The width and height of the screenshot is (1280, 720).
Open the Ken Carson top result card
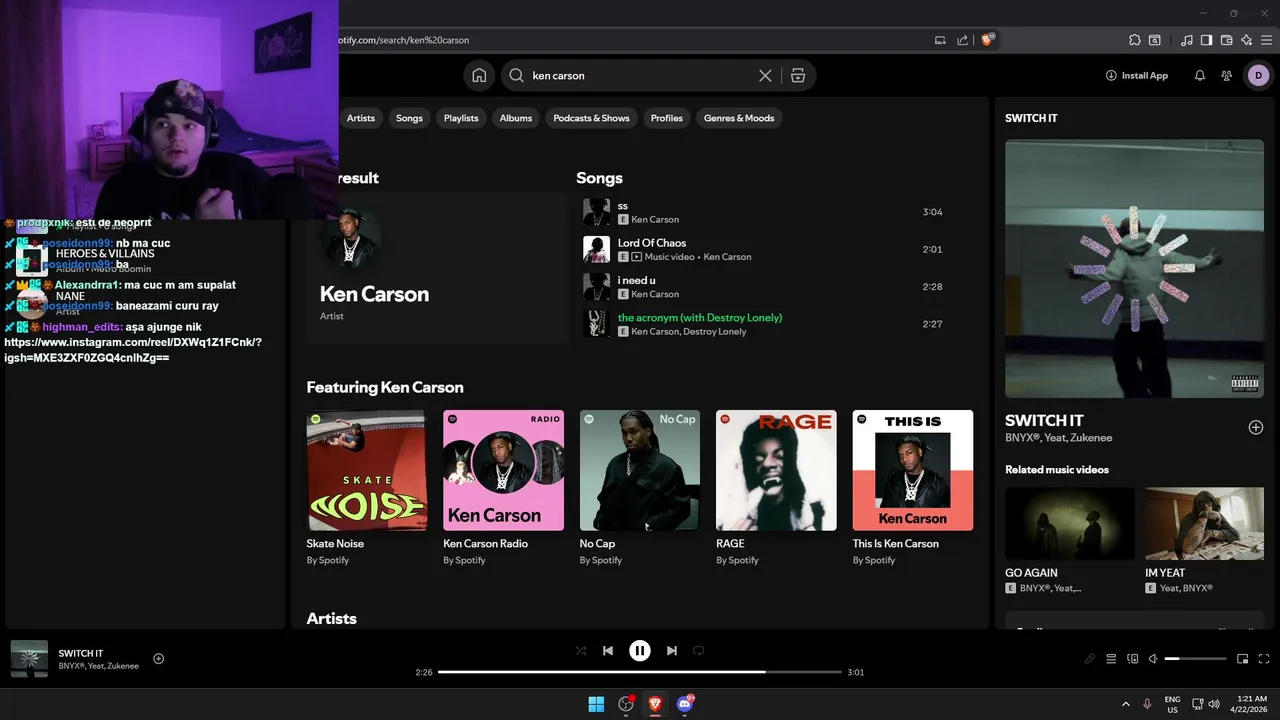click(x=437, y=268)
